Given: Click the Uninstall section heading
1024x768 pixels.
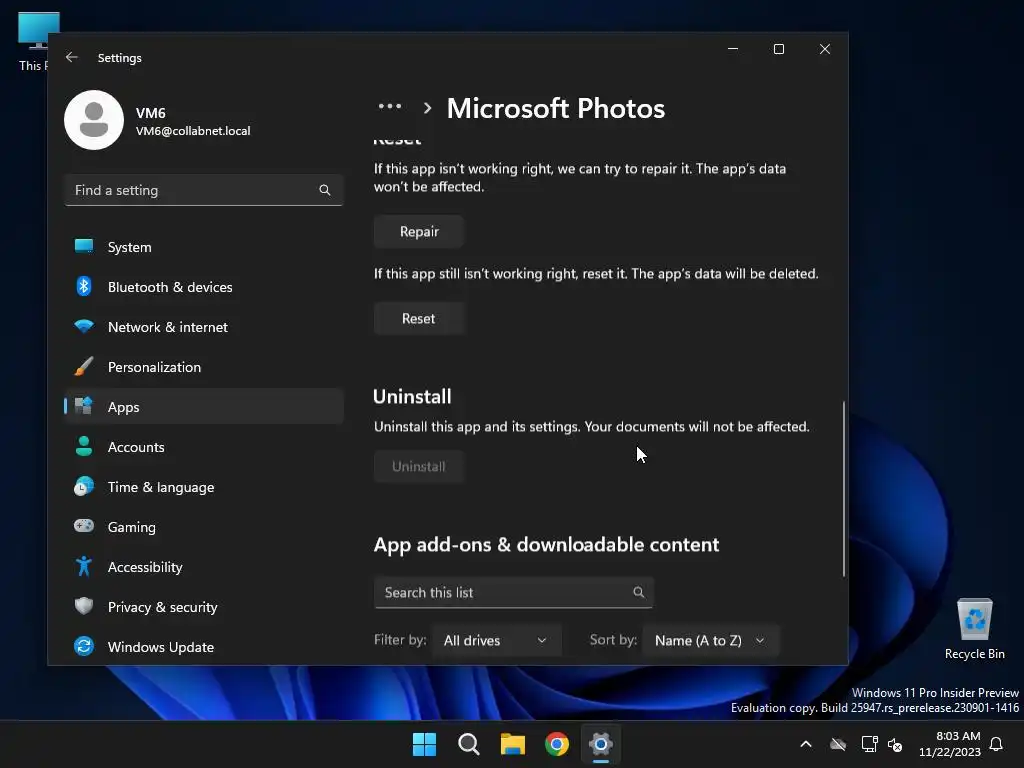Looking at the screenshot, I should coord(412,396).
